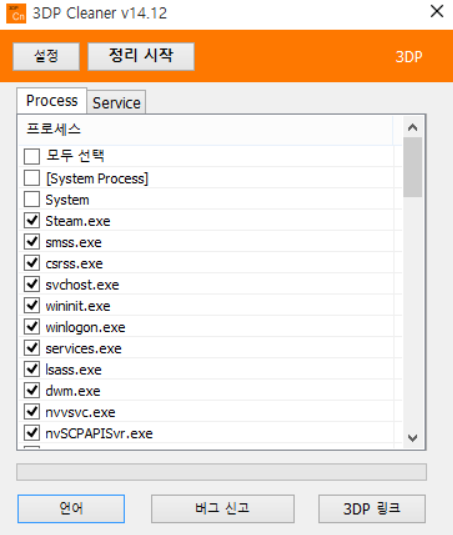Switch to the Process tab

tap(52, 101)
